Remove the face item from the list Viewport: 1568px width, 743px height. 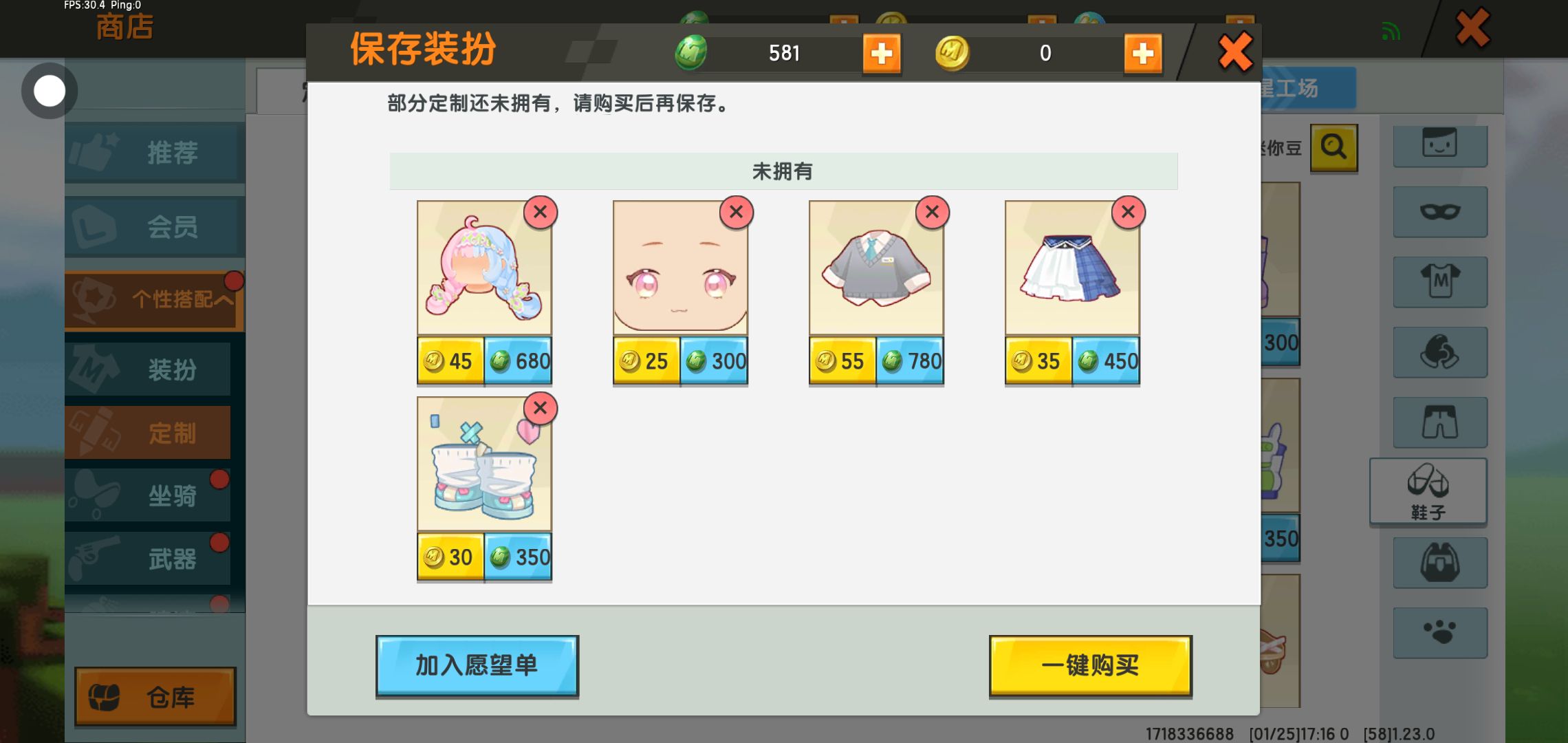[x=737, y=212]
